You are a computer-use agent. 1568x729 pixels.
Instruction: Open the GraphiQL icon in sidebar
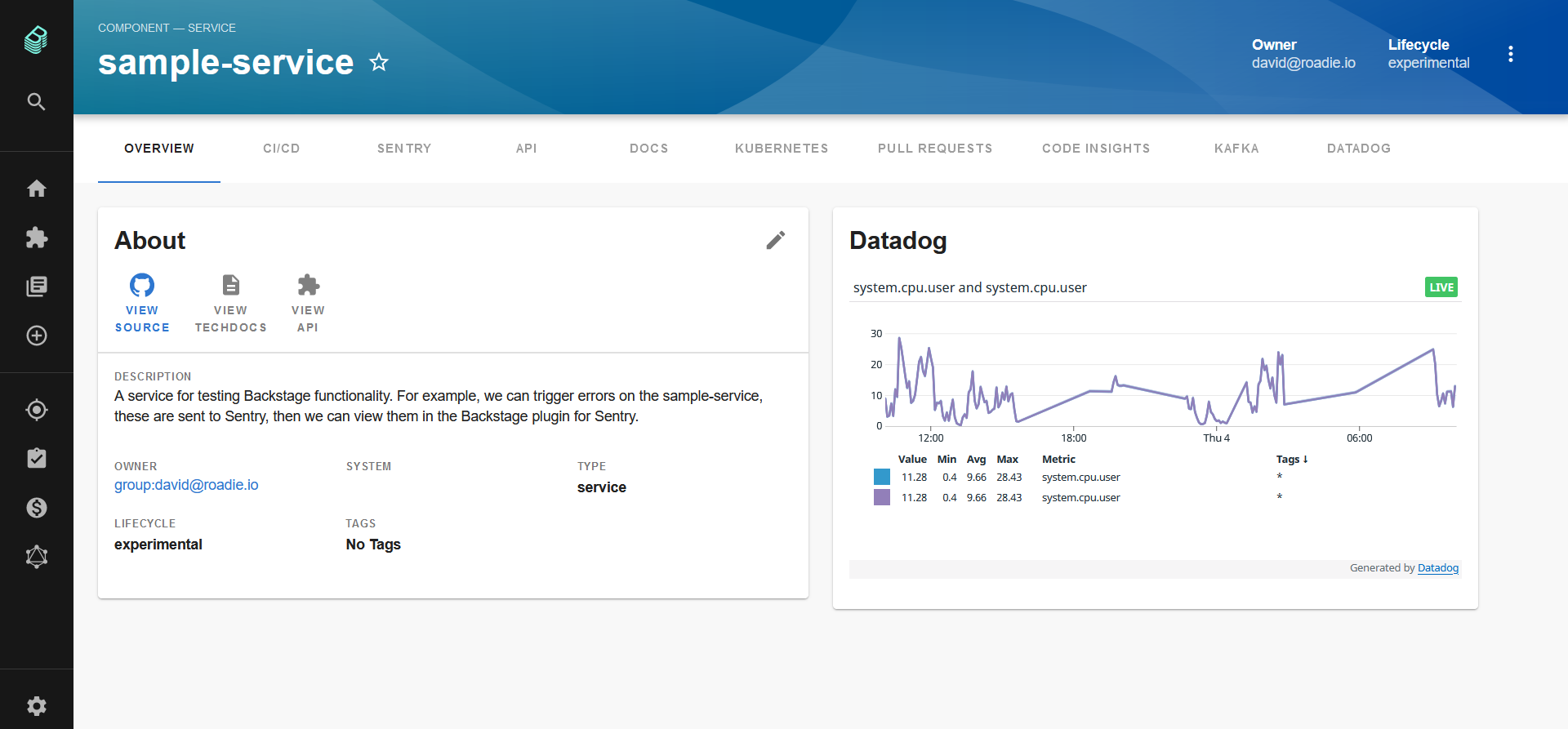pos(36,557)
